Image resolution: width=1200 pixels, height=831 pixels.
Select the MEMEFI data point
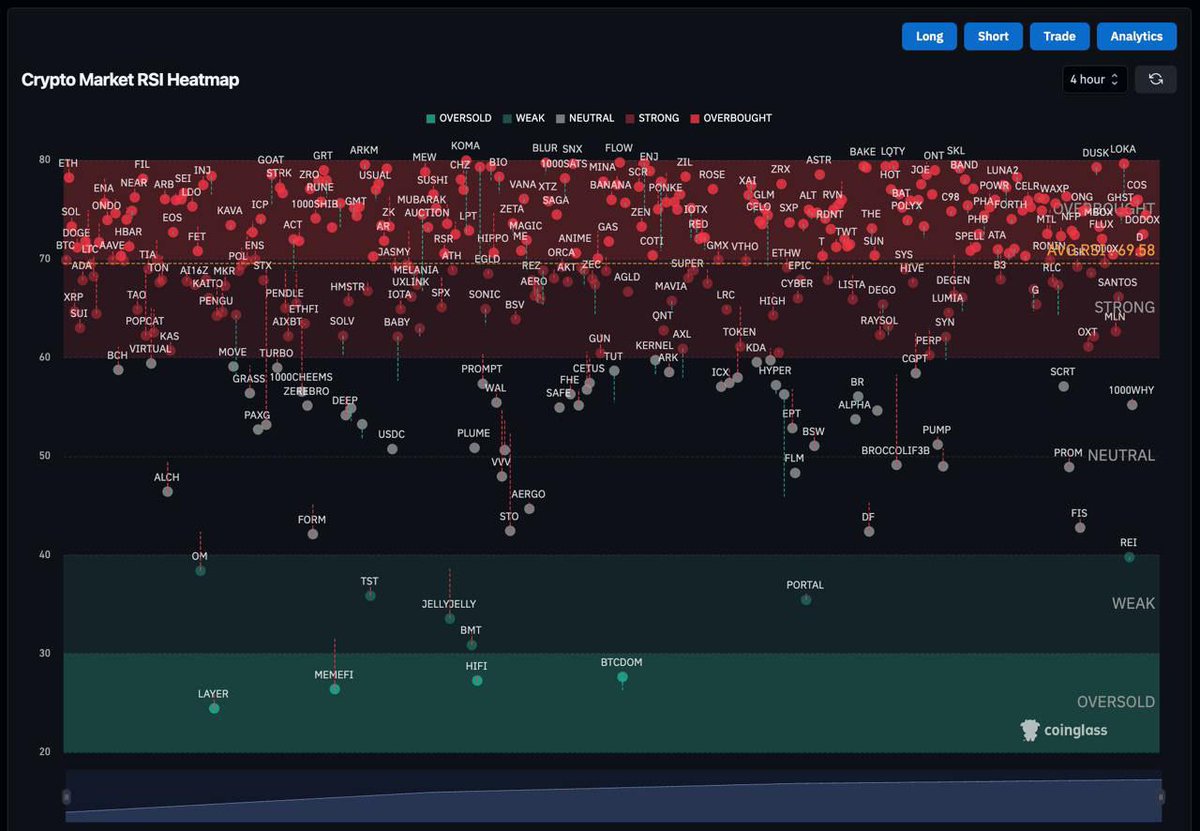(x=335, y=689)
